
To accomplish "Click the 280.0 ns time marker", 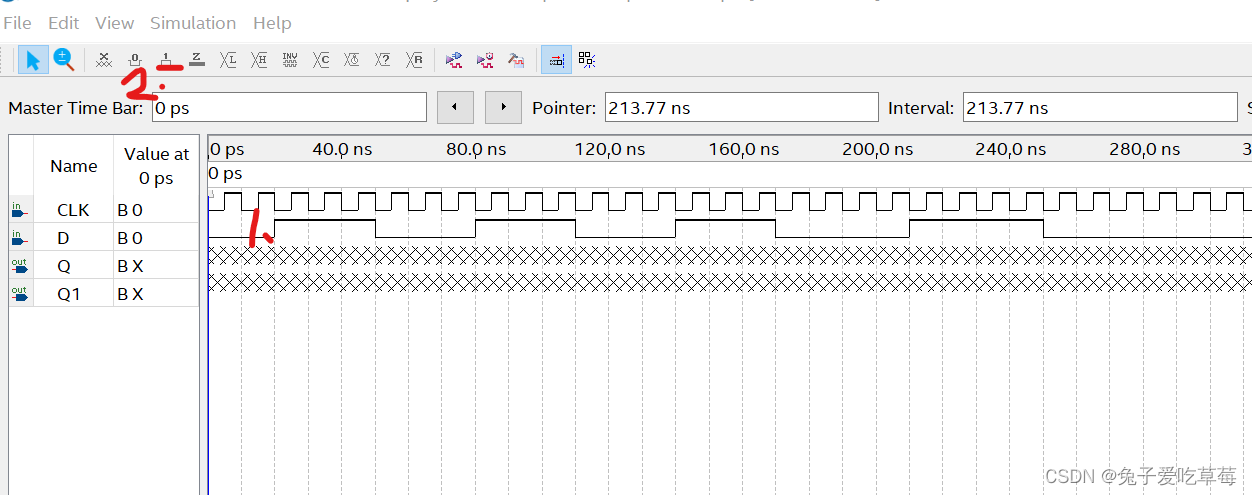I will pos(1145,149).
